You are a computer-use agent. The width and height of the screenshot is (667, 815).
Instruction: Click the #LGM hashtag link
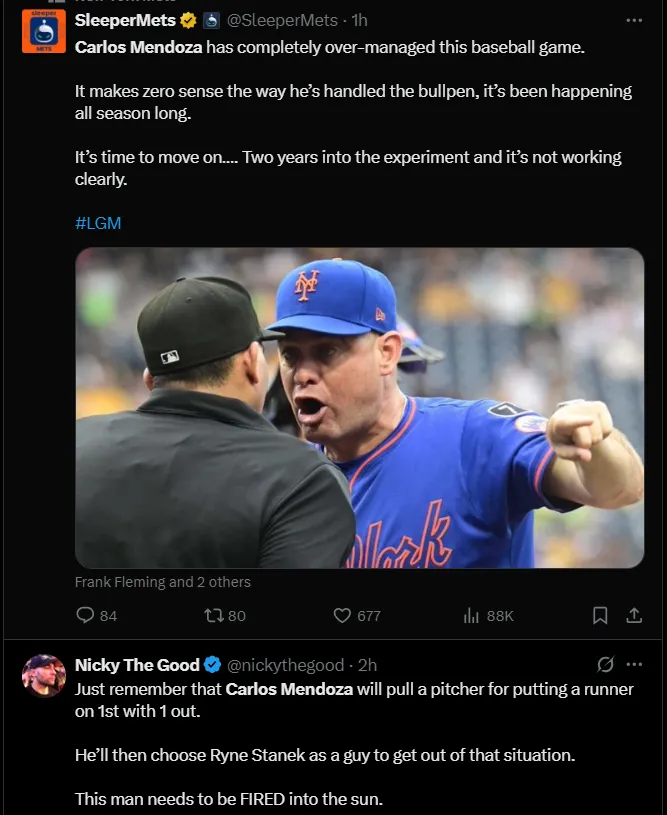[98, 223]
